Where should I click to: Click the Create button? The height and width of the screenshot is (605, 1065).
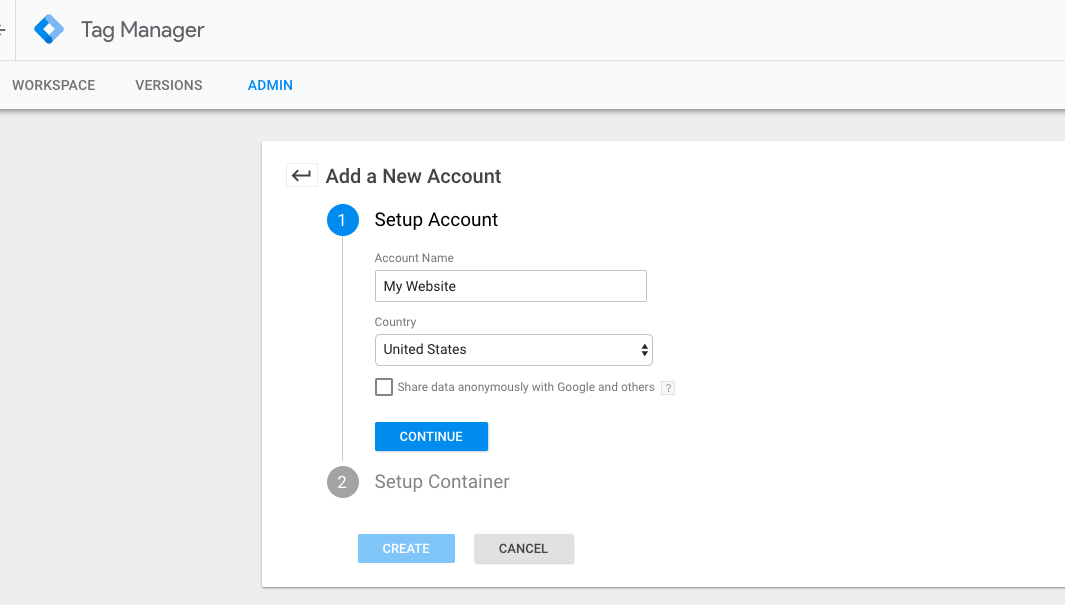(x=406, y=549)
